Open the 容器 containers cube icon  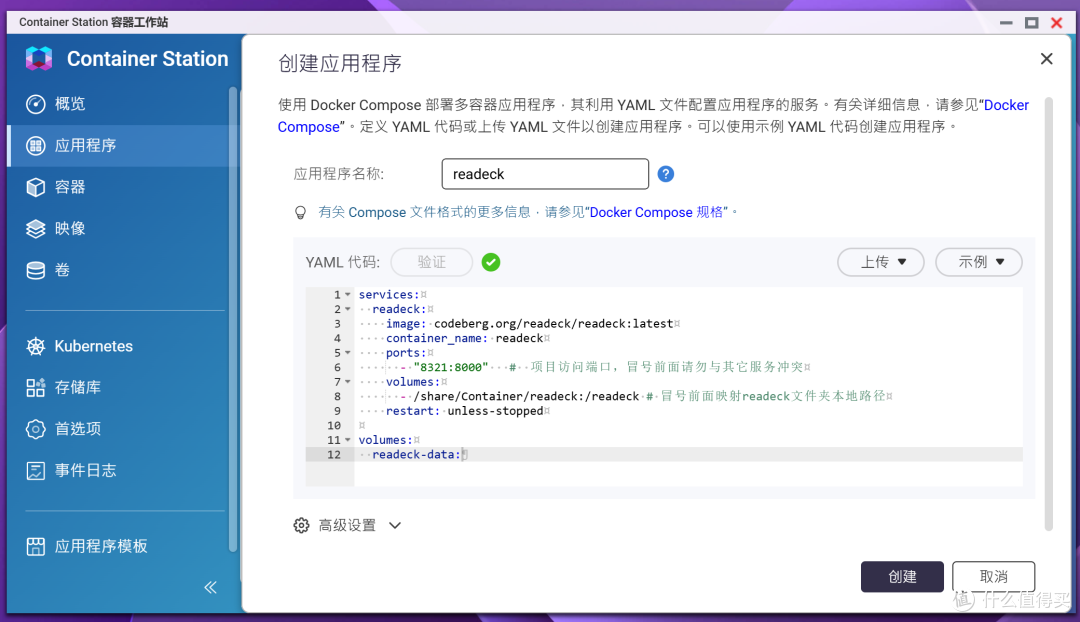coord(36,187)
